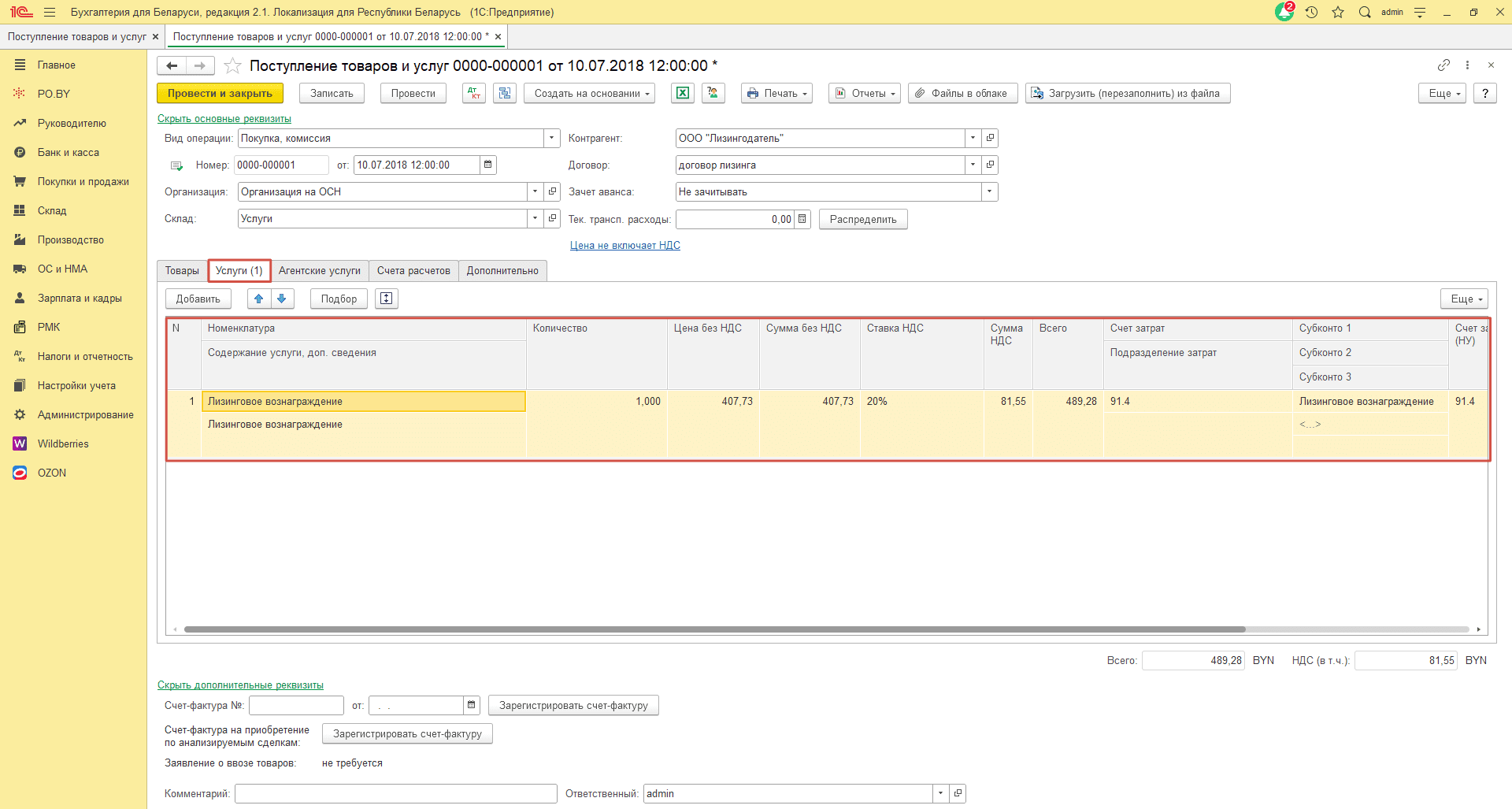Click the Провести и закрыть button
The width and height of the screenshot is (1512, 809).
click(x=220, y=93)
